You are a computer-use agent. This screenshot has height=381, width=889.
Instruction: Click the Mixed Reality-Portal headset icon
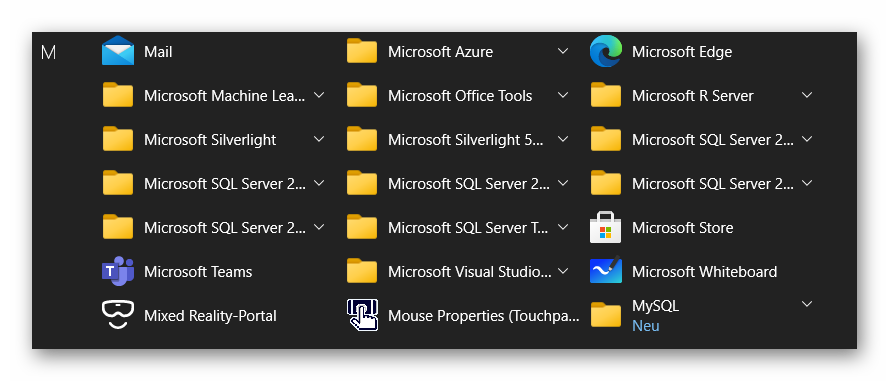(118, 315)
